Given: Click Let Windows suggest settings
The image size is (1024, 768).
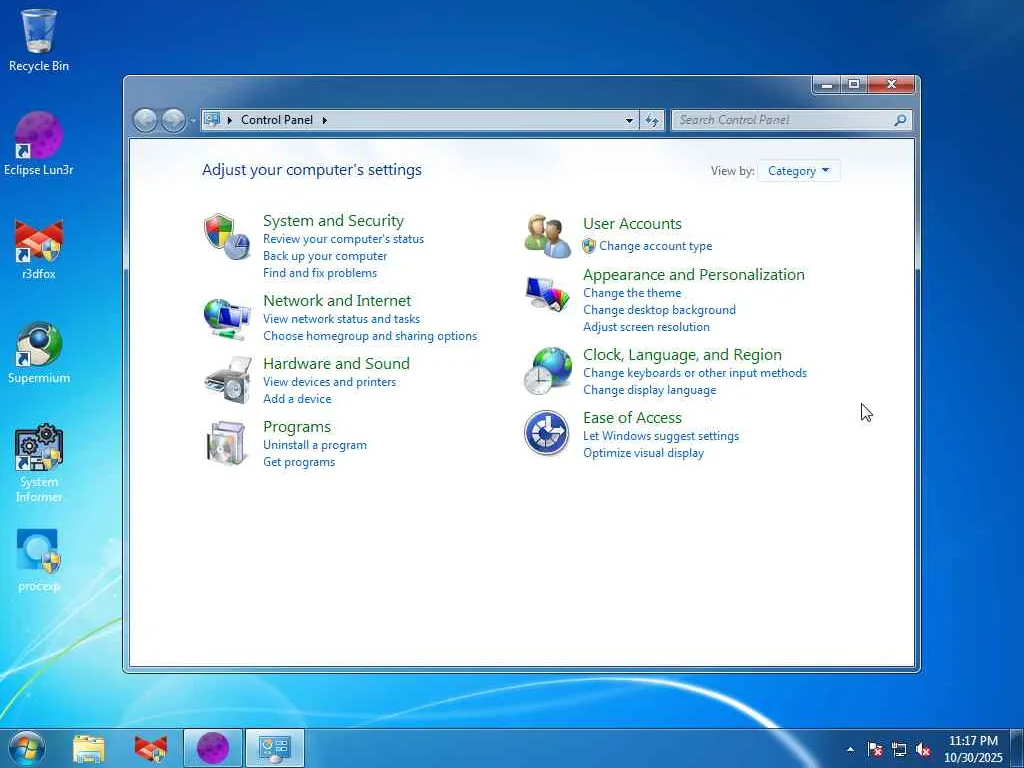Looking at the screenshot, I should tap(661, 436).
